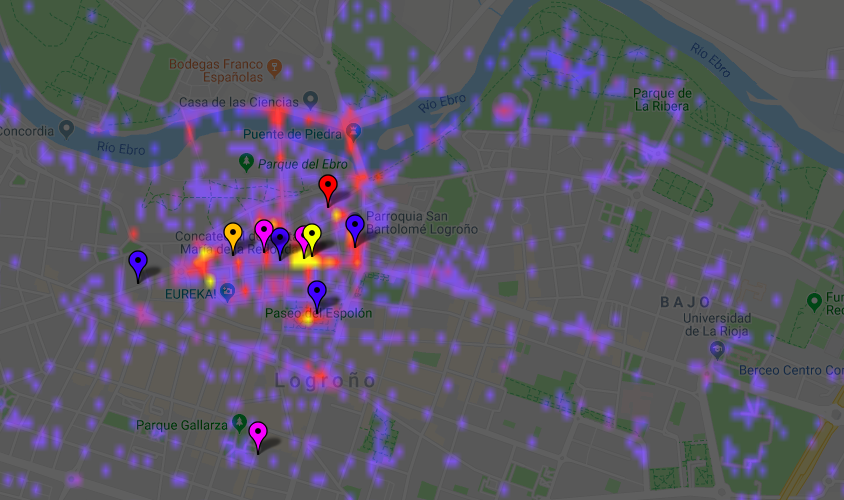Viewport: 844px width, 500px height.
Task: Click the Paseo del Espolón label
Action: [318, 313]
